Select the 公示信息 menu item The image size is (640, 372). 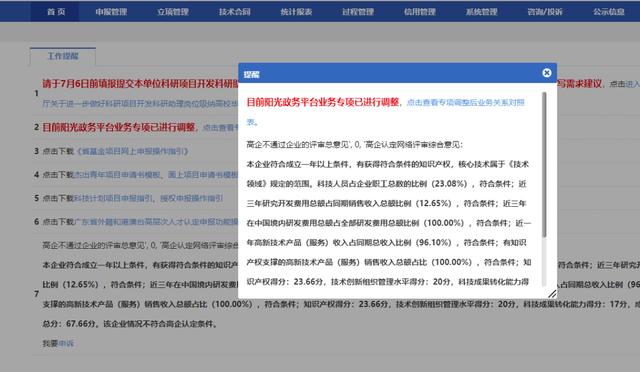click(609, 12)
